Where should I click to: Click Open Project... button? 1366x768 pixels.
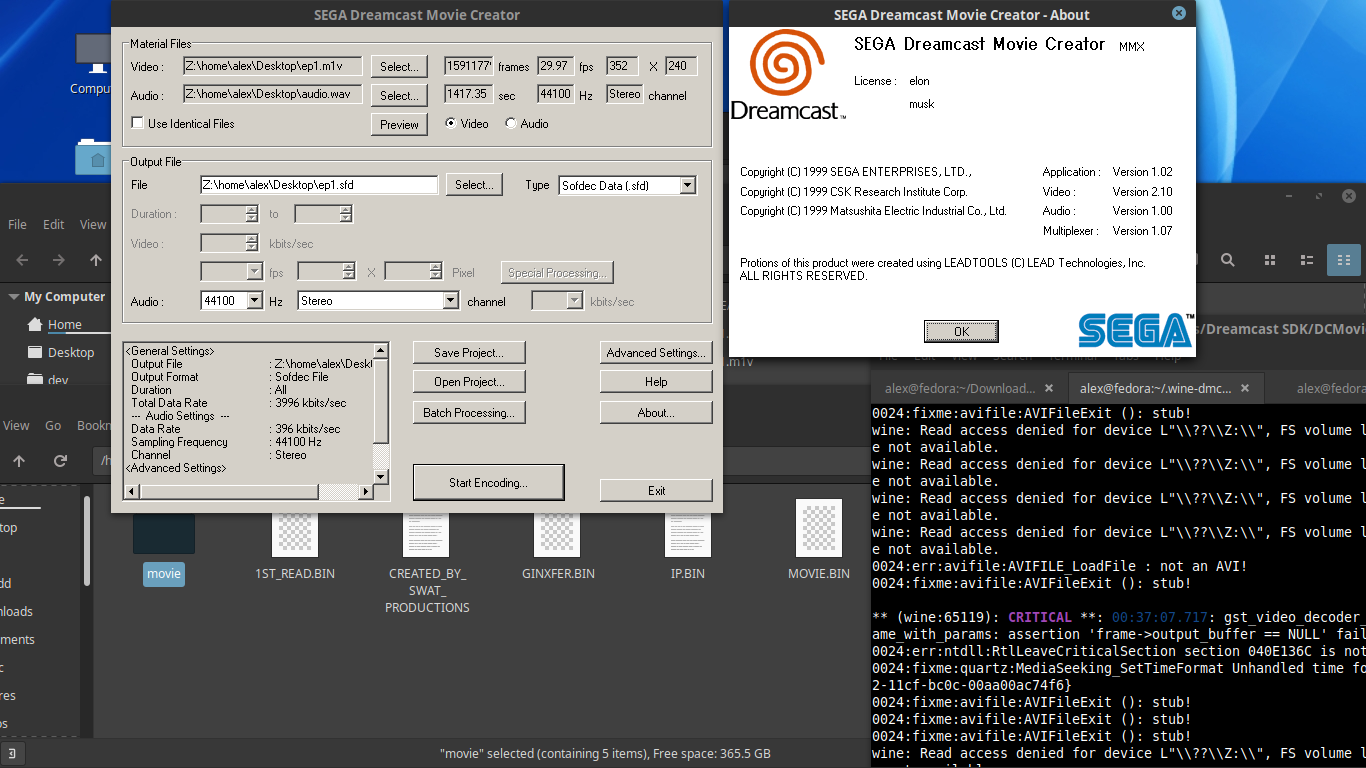coord(468,382)
